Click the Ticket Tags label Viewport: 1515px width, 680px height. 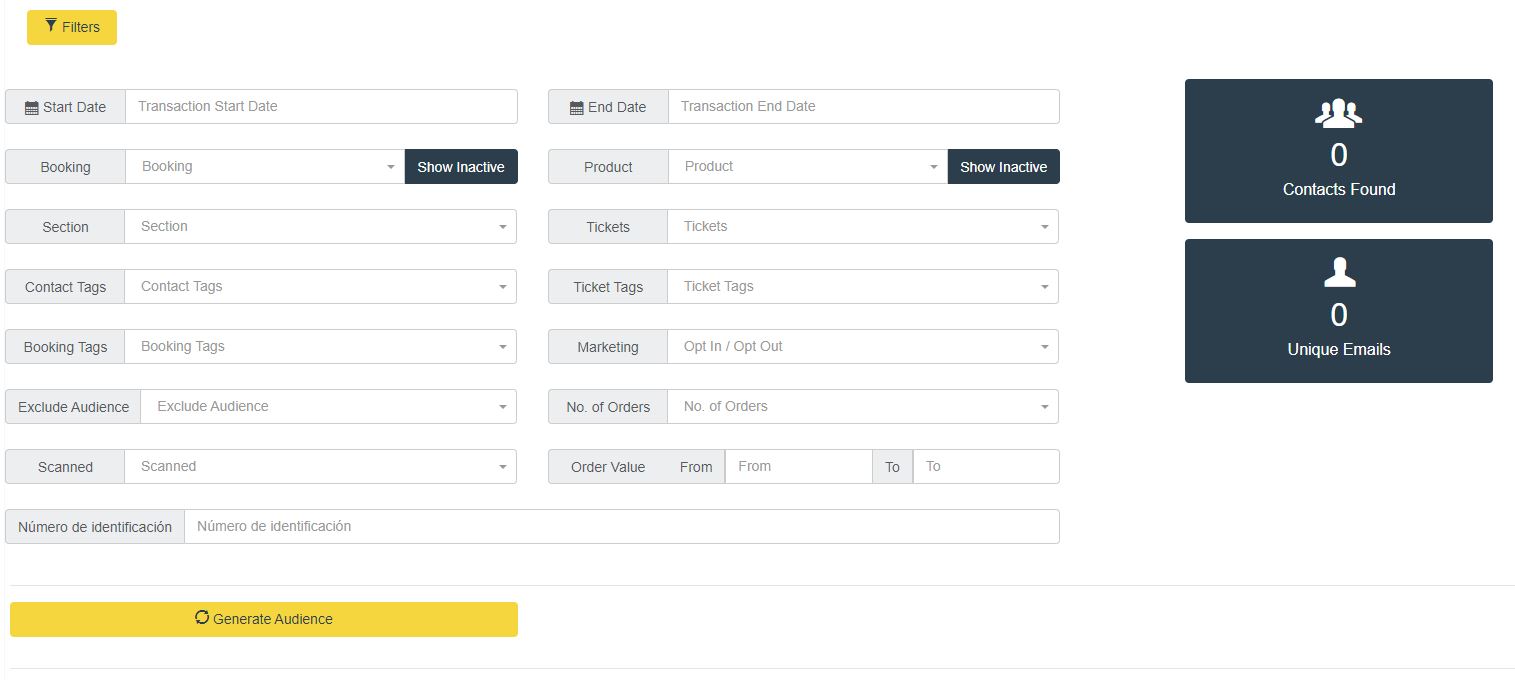(608, 287)
